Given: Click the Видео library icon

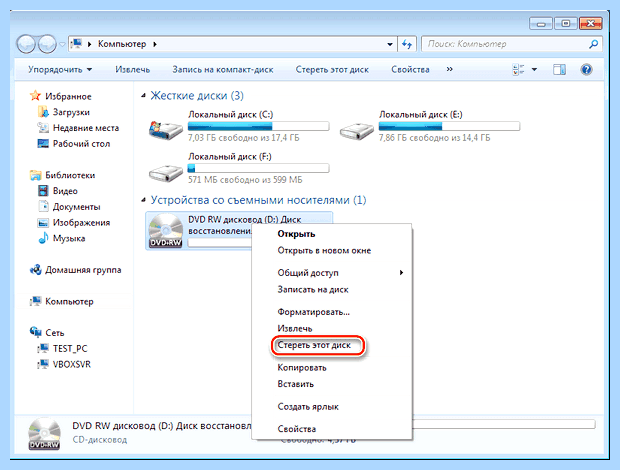Looking at the screenshot, I should click(43, 191).
